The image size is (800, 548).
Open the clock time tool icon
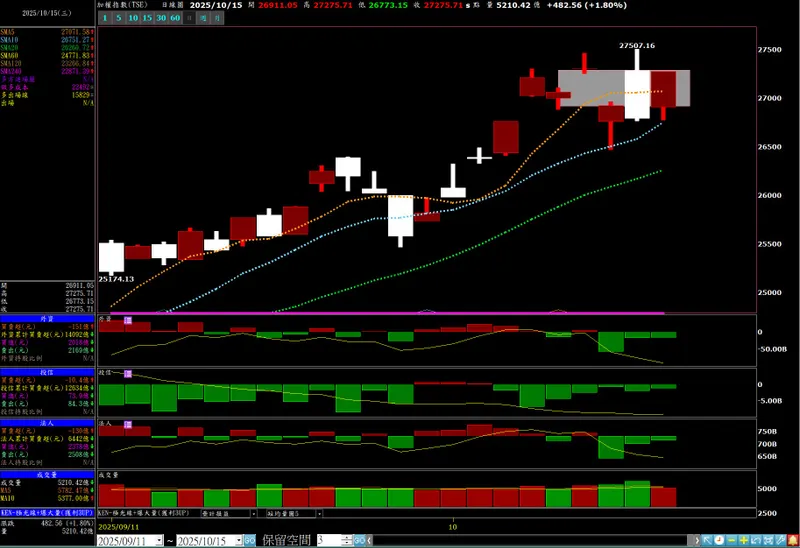pyautogui.click(x=719, y=540)
